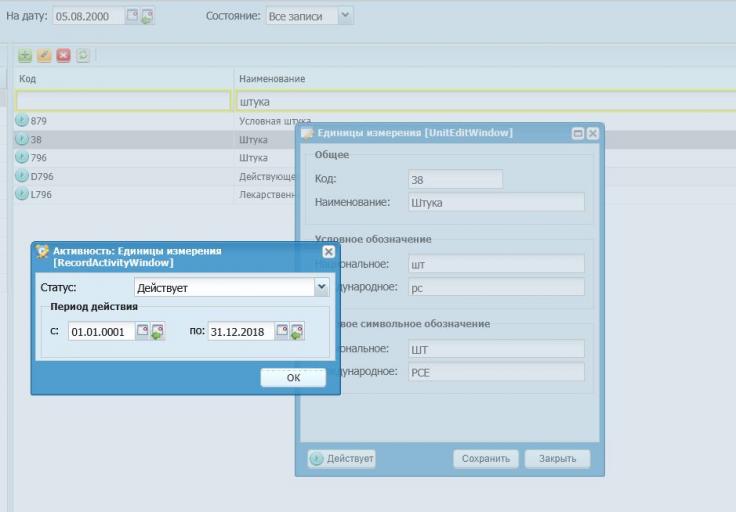Click set-date icon after the 'по' calendar

click(x=297, y=331)
